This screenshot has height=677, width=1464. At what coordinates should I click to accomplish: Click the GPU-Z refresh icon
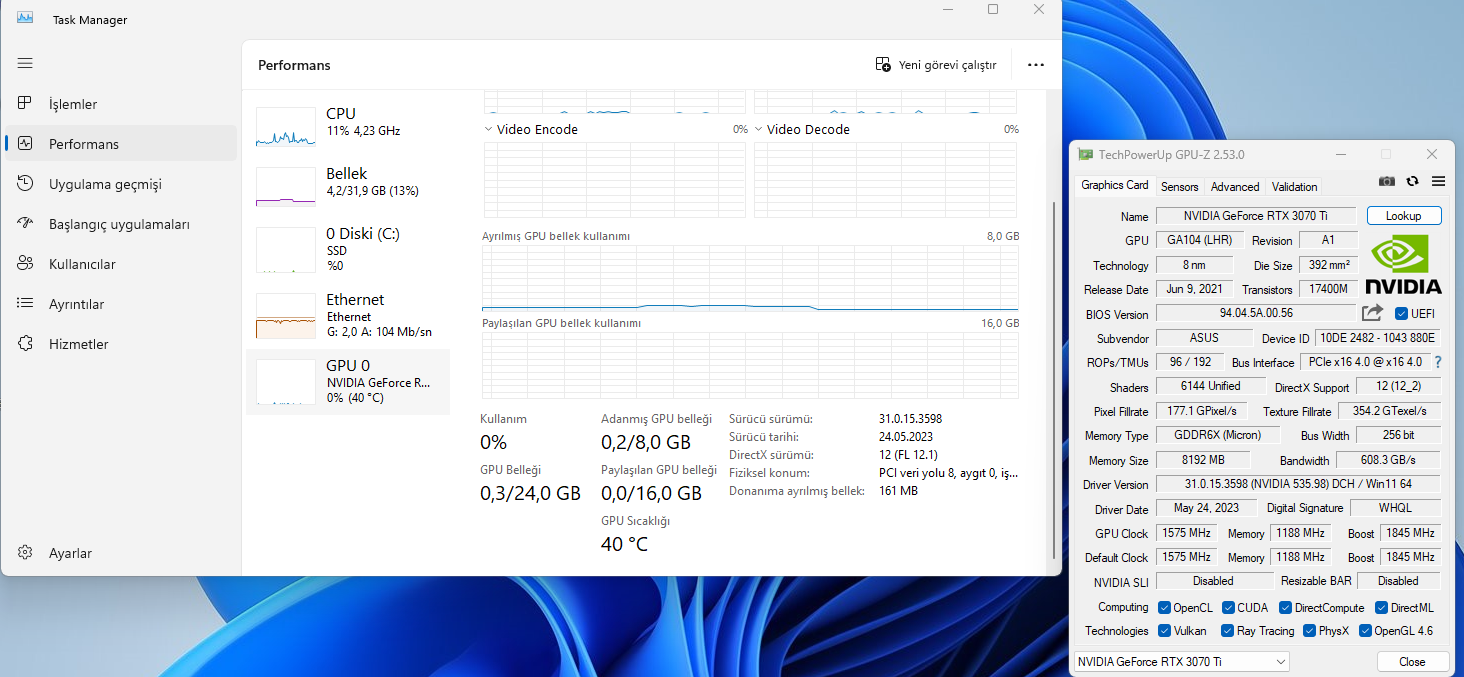1412,181
